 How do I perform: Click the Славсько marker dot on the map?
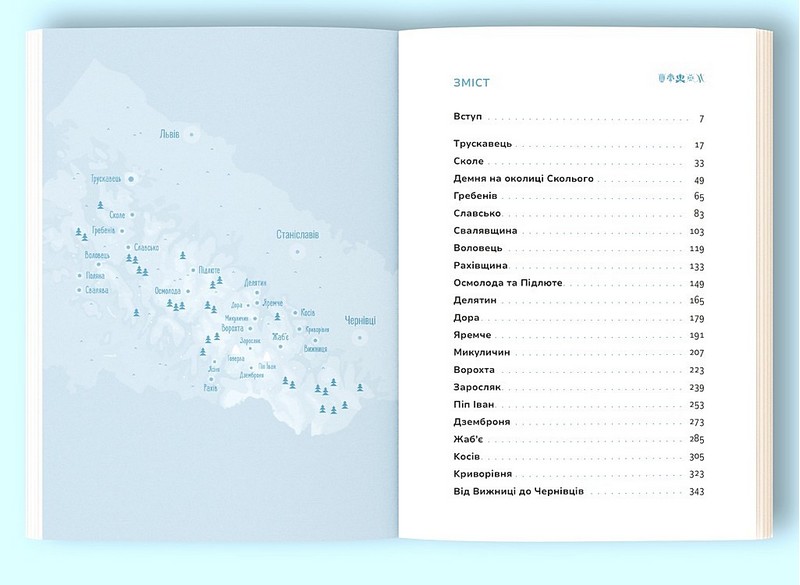point(129,247)
